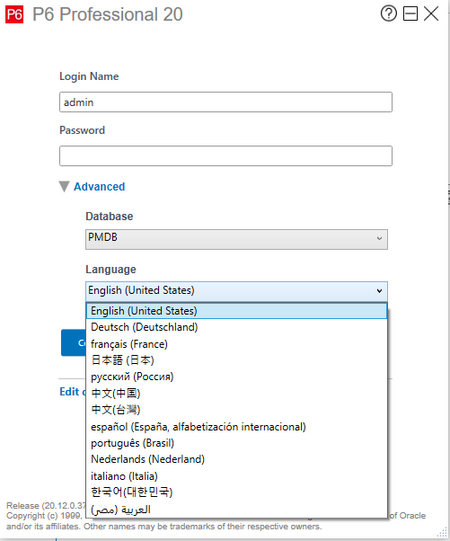Click the P6 red logo icon

click(14, 14)
